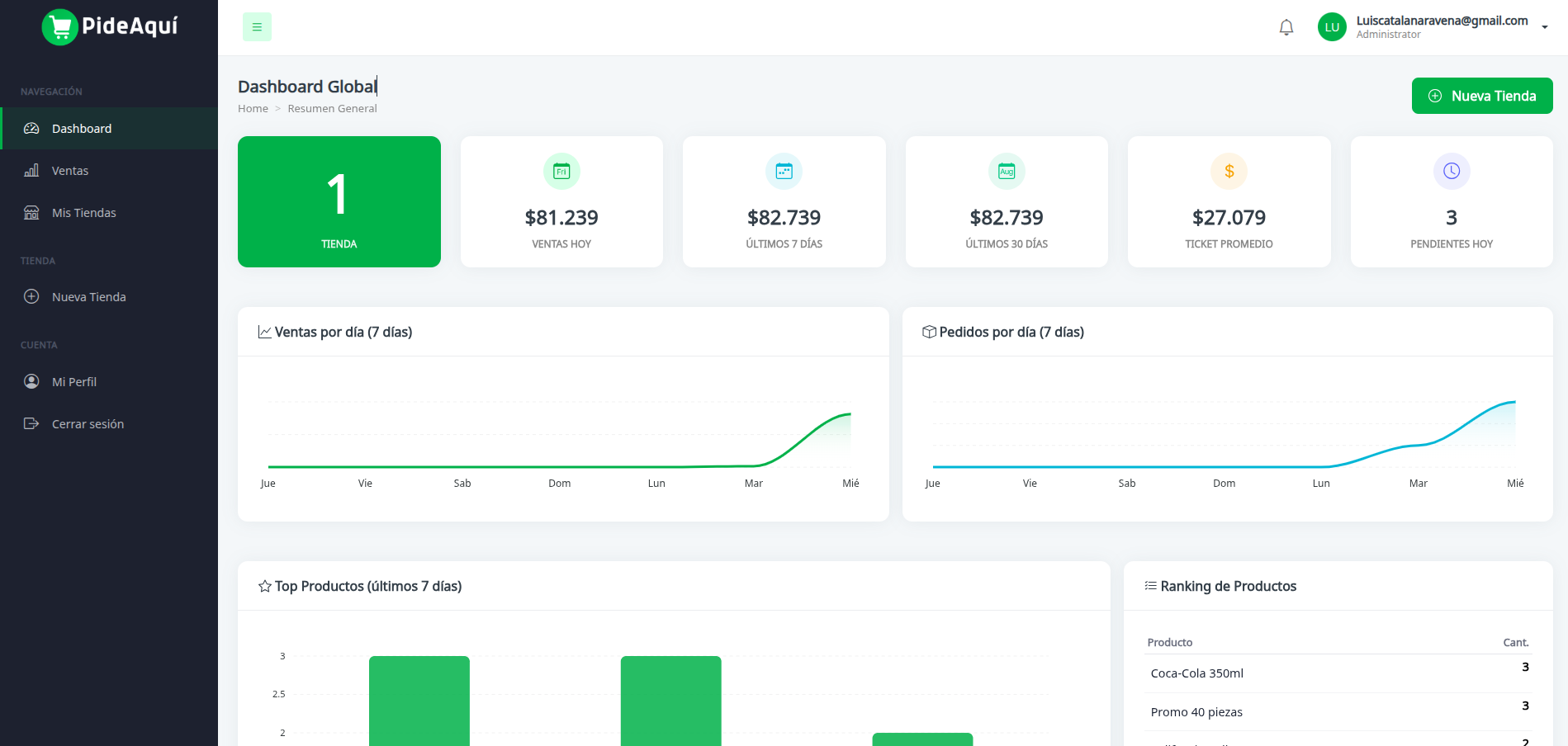
Task: Click the sidebar Nueva Tienda plus icon
Action: 31,296
